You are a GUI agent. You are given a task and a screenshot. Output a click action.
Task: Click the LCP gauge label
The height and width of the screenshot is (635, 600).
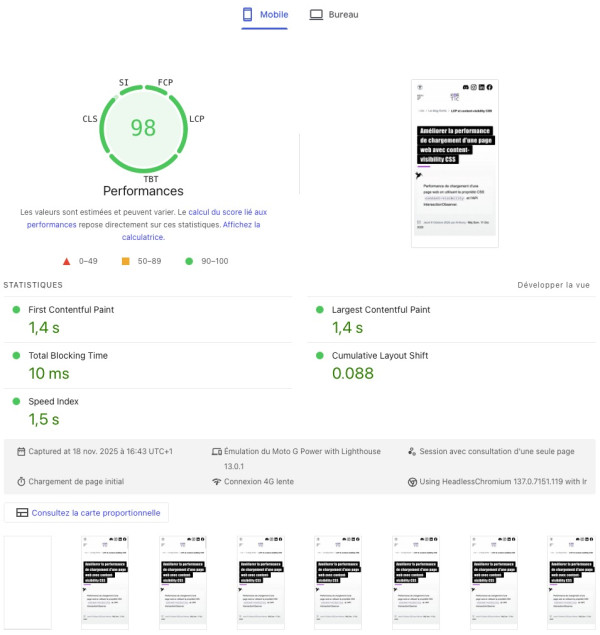[x=197, y=119]
